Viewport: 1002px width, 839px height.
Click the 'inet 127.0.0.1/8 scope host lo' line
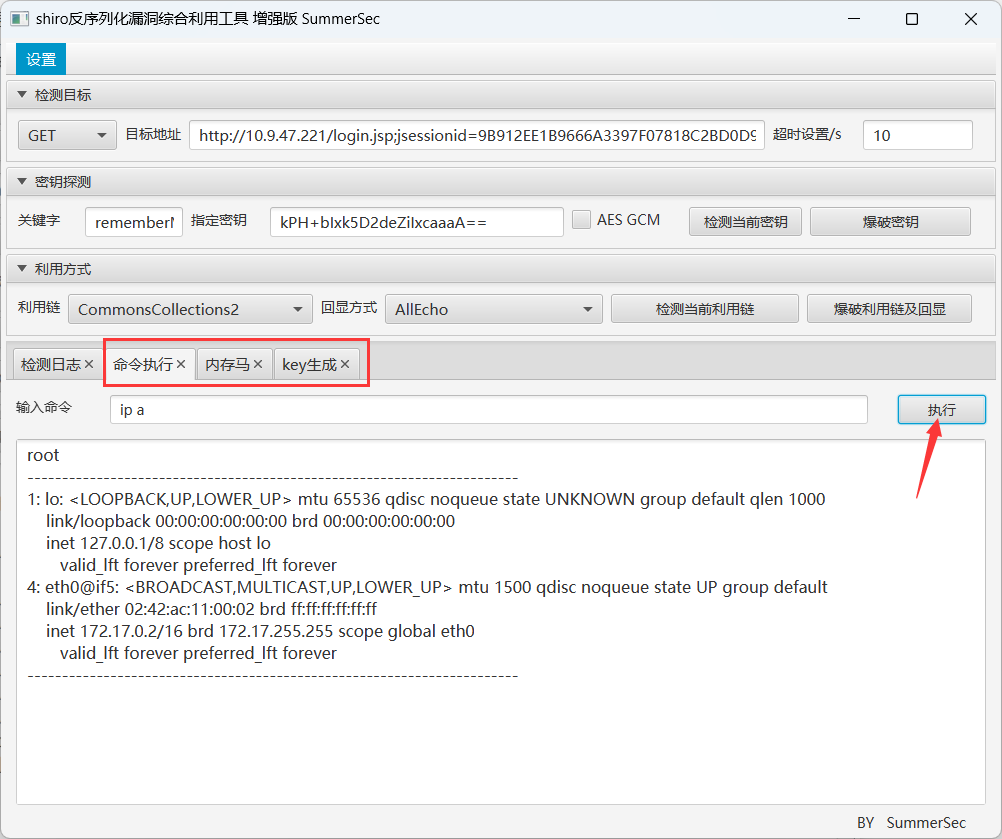point(158,543)
